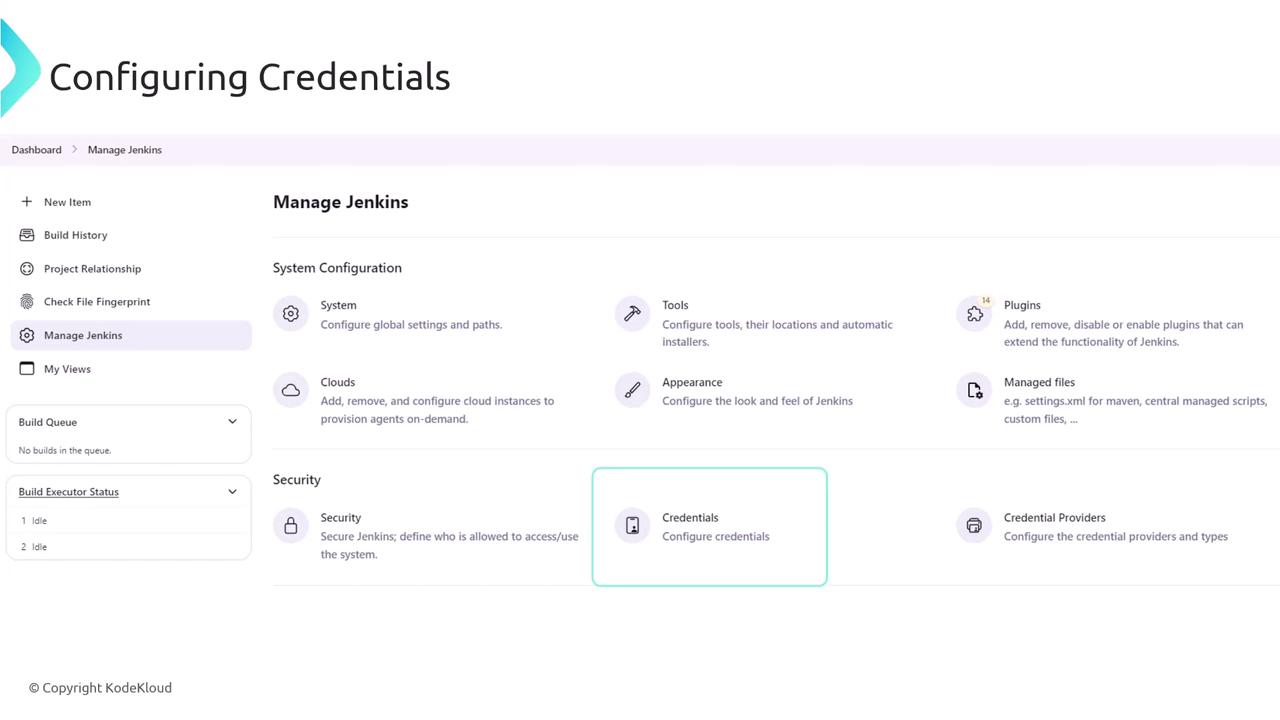The width and height of the screenshot is (1280, 720).
Task: Collapse the Build Executor Status panel
Action: tap(232, 492)
